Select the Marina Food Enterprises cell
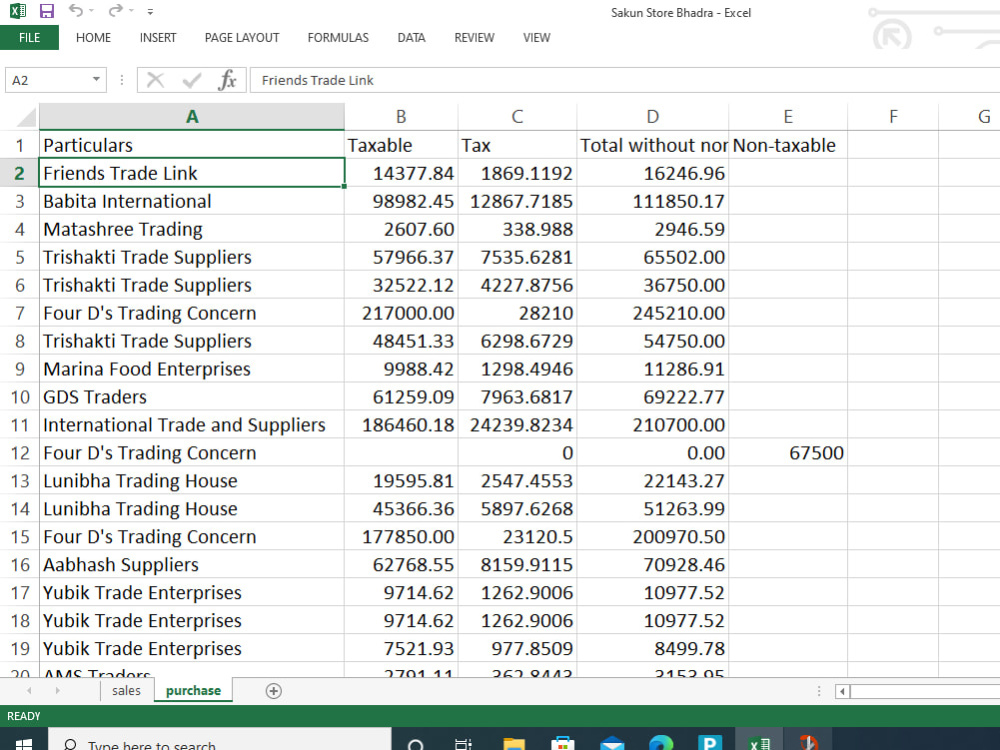 pyautogui.click(x=192, y=369)
